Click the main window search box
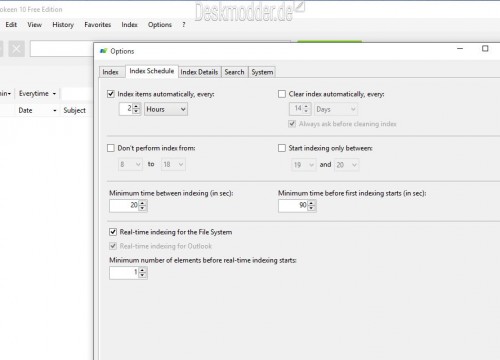500x360 pixels. point(62,49)
